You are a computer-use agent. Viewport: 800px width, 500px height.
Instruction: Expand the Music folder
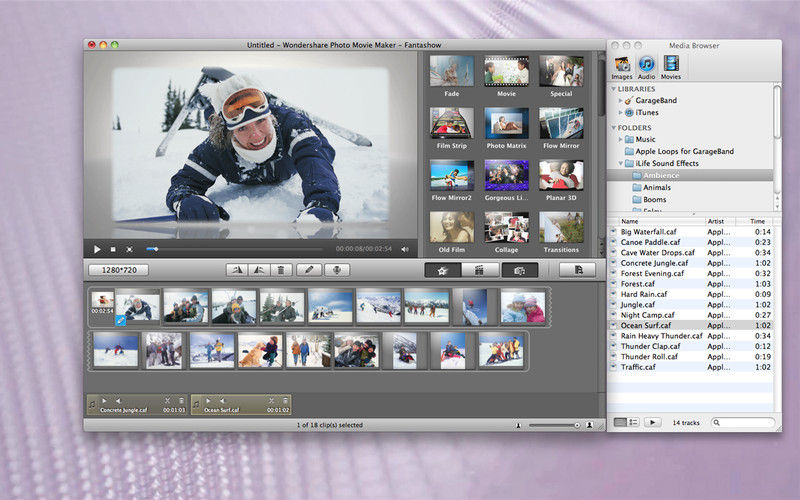[x=620, y=139]
